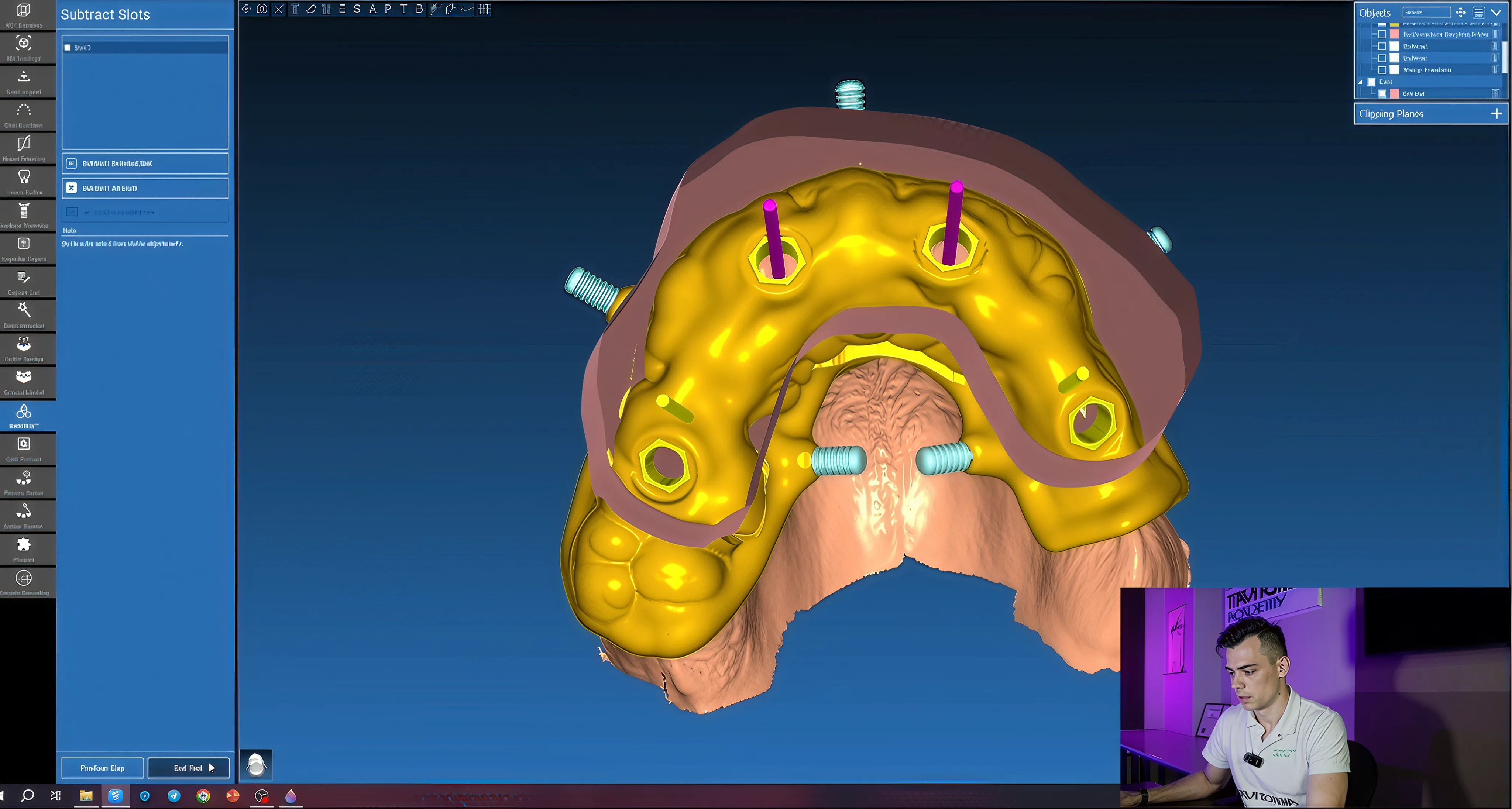Click the bottom pink color swatch in Objects

tap(1394, 93)
